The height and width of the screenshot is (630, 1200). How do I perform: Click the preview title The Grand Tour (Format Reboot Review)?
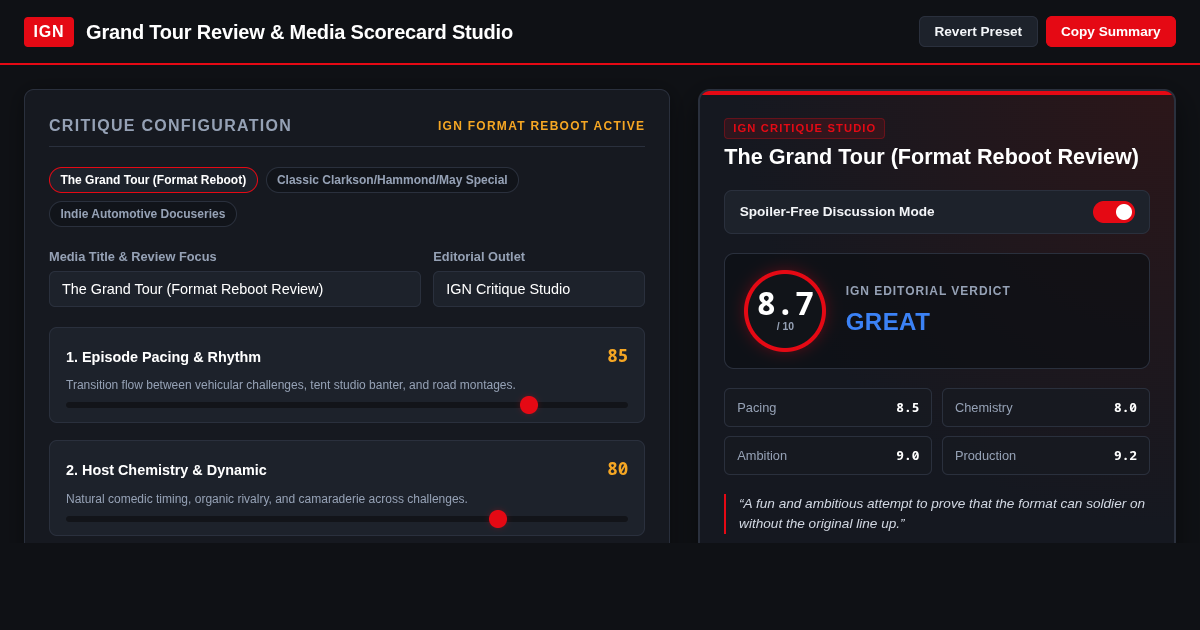coord(931,157)
